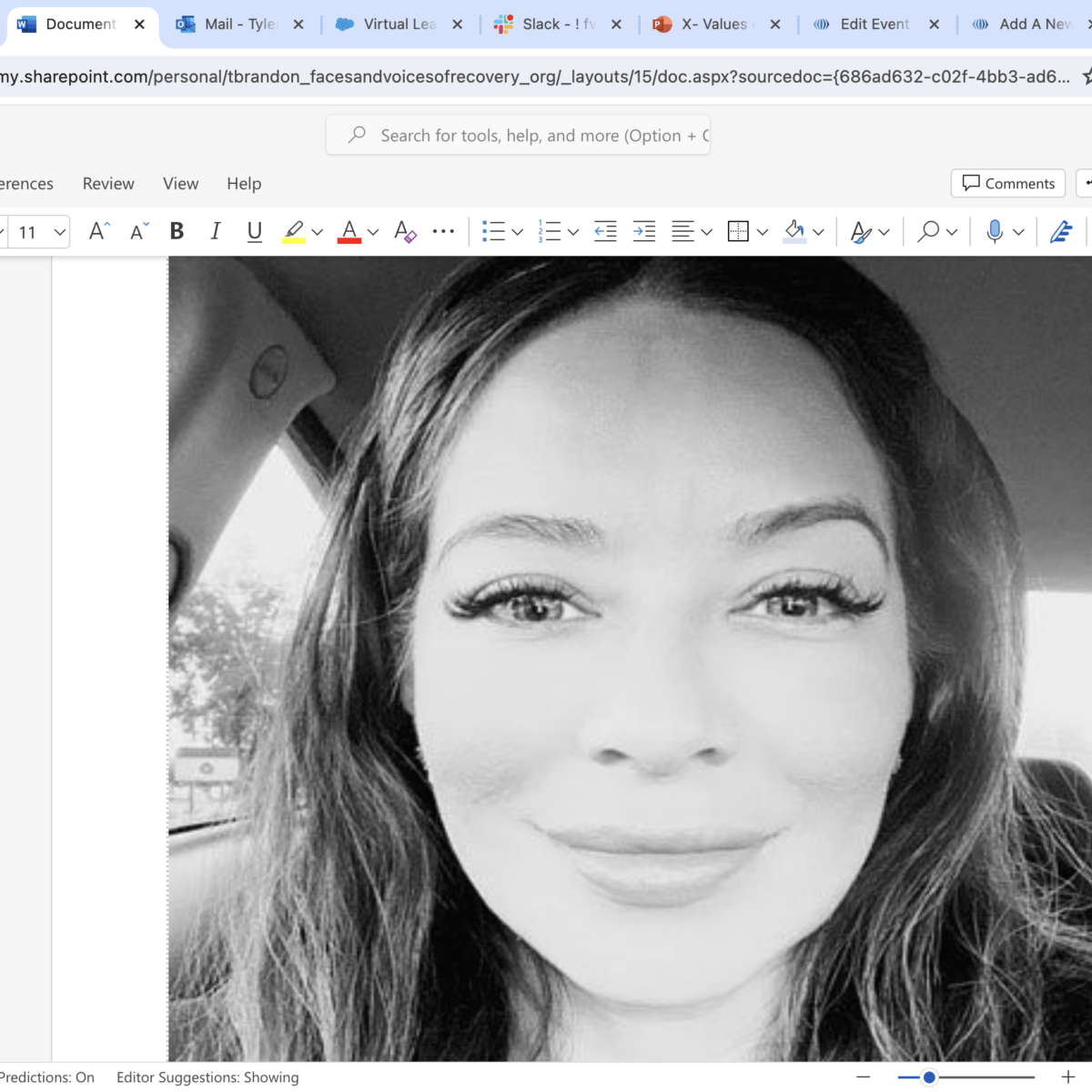
Task: Click the increase indent icon
Action: click(x=644, y=232)
